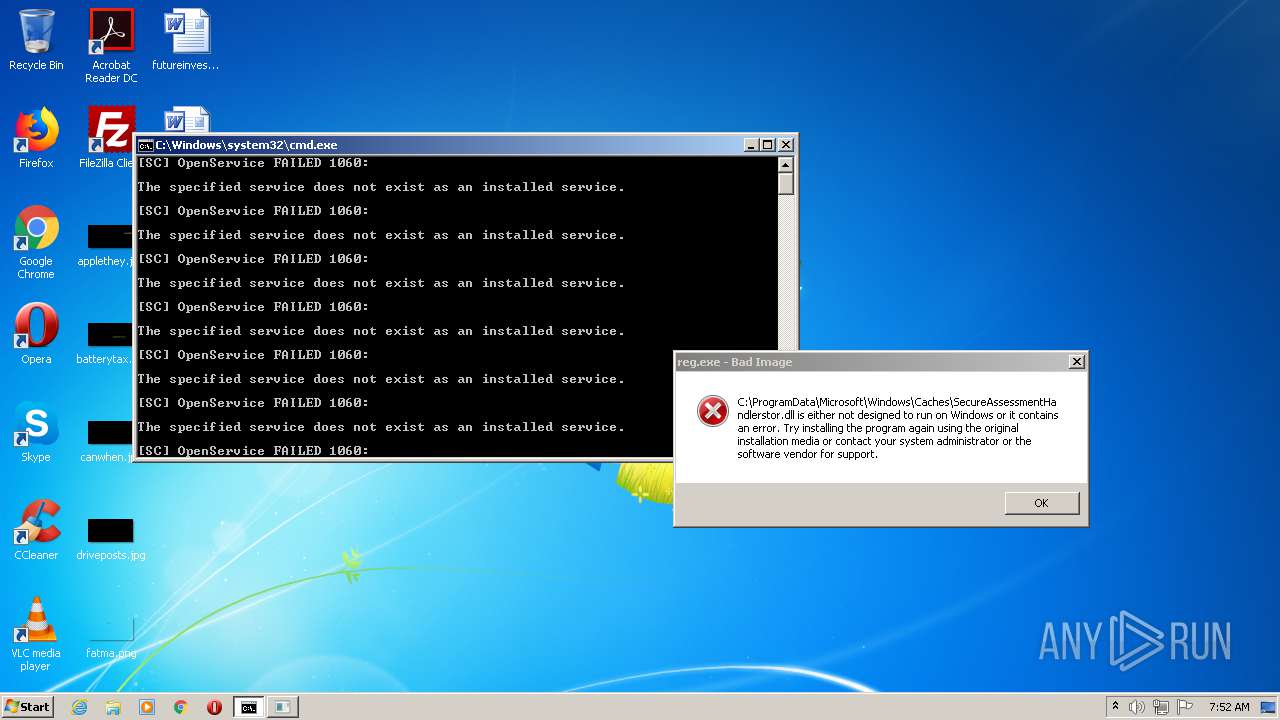Close the reg.exe Bad Image dialog

pyautogui.click(x=1076, y=362)
